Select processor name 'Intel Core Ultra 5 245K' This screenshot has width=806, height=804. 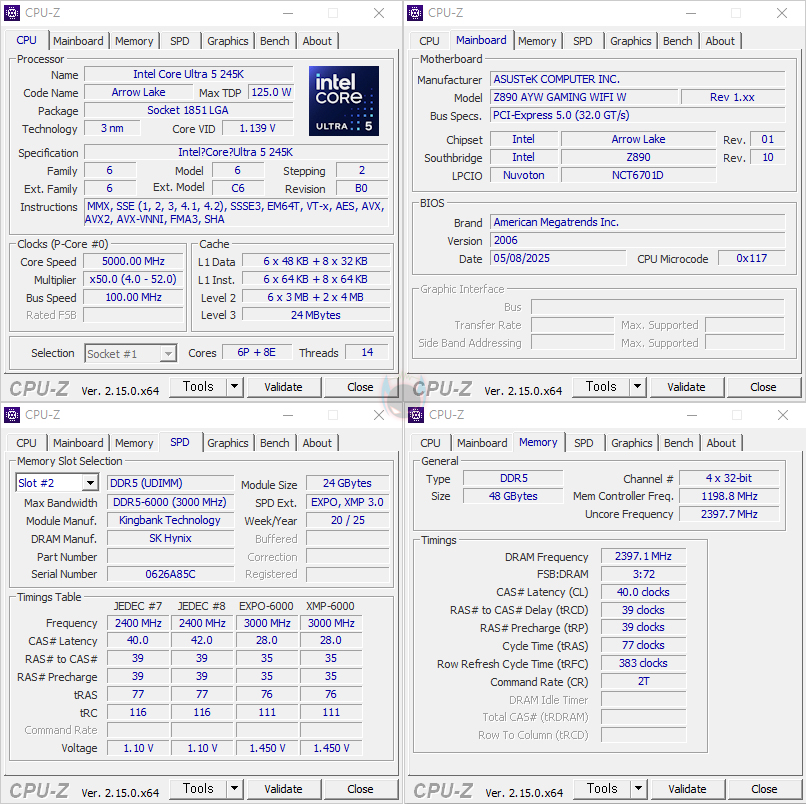pyautogui.click(x=189, y=74)
